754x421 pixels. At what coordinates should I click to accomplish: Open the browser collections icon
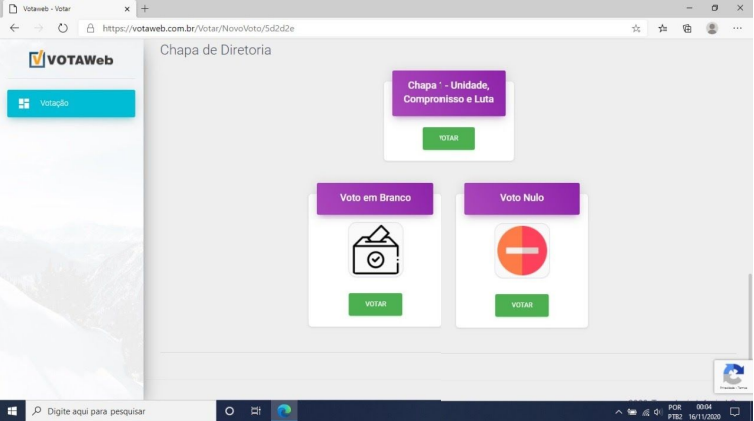(687, 29)
